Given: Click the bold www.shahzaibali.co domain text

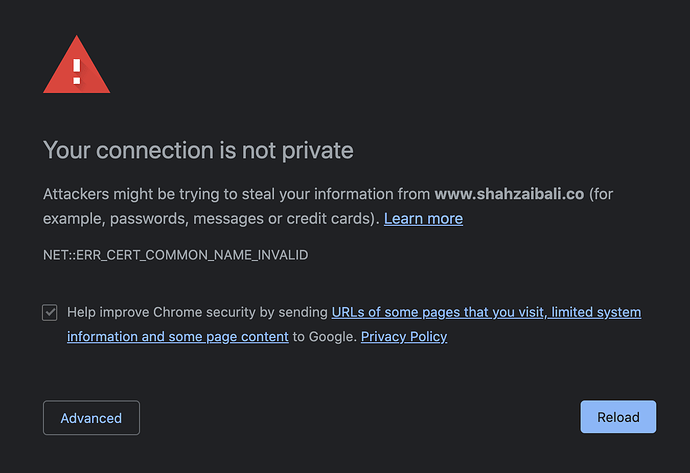Looking at the screenshot, I should tap(509, 194).
